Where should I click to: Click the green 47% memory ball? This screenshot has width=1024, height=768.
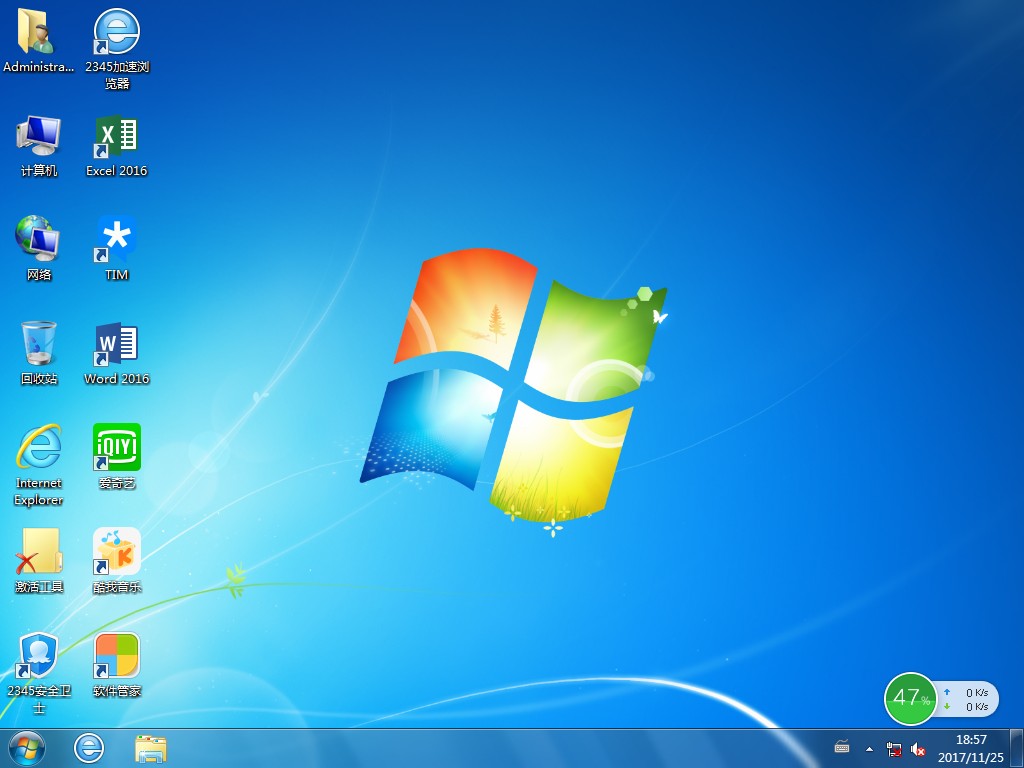click(x=910, y=699)
